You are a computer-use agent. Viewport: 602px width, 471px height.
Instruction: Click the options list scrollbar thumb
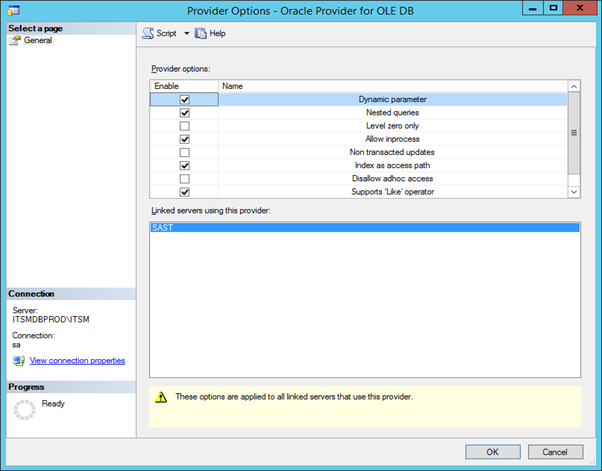574,133
